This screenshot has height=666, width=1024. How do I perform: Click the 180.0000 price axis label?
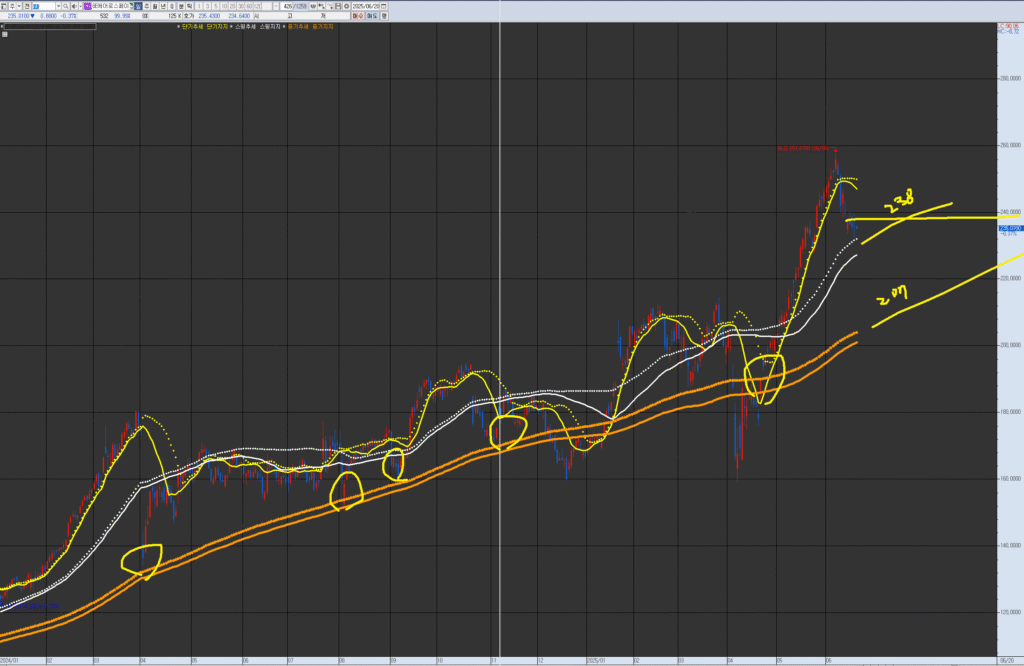tap(1010, 412)
